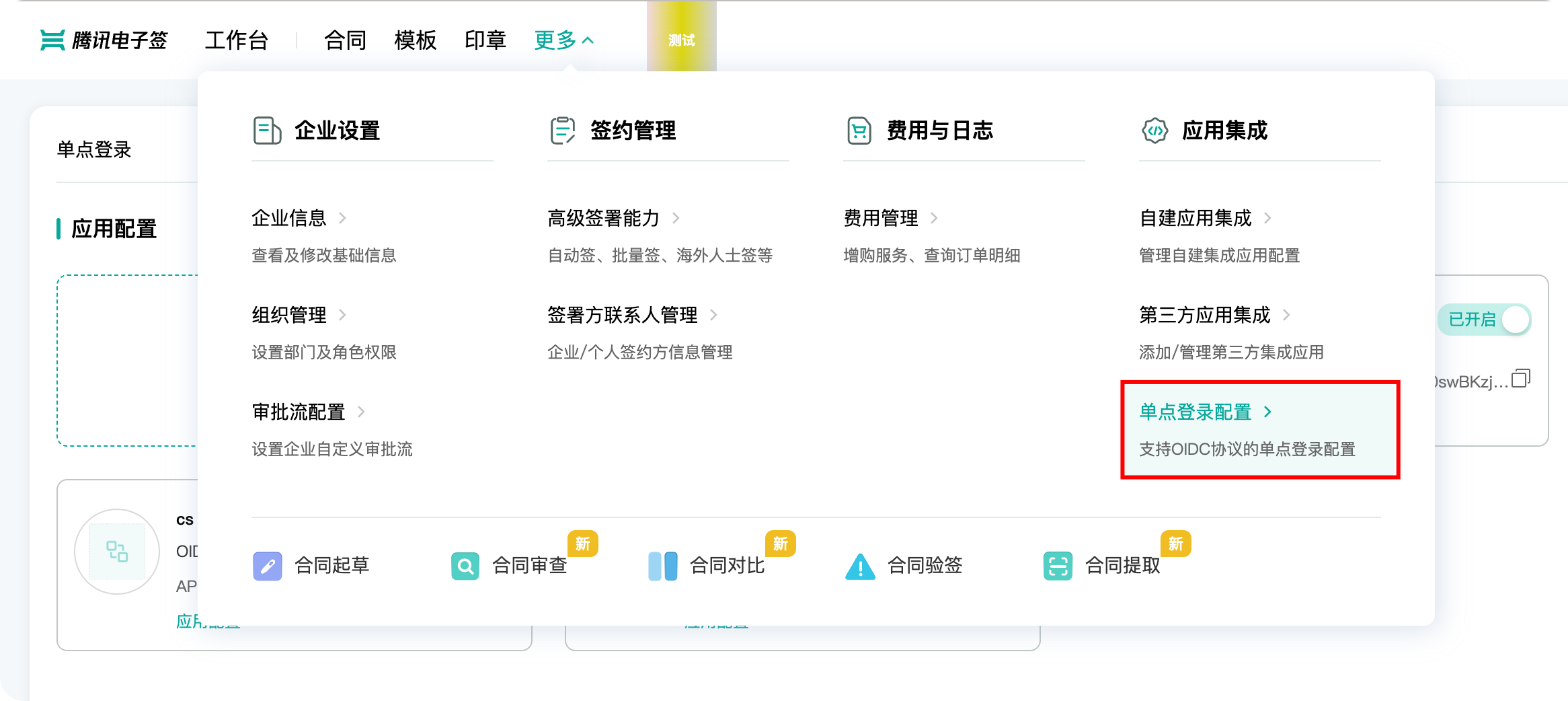The height and width of the screenshot is (701, 1568).
Task: Open 高级签署能力 via its arrow
Action: (677, 218)
